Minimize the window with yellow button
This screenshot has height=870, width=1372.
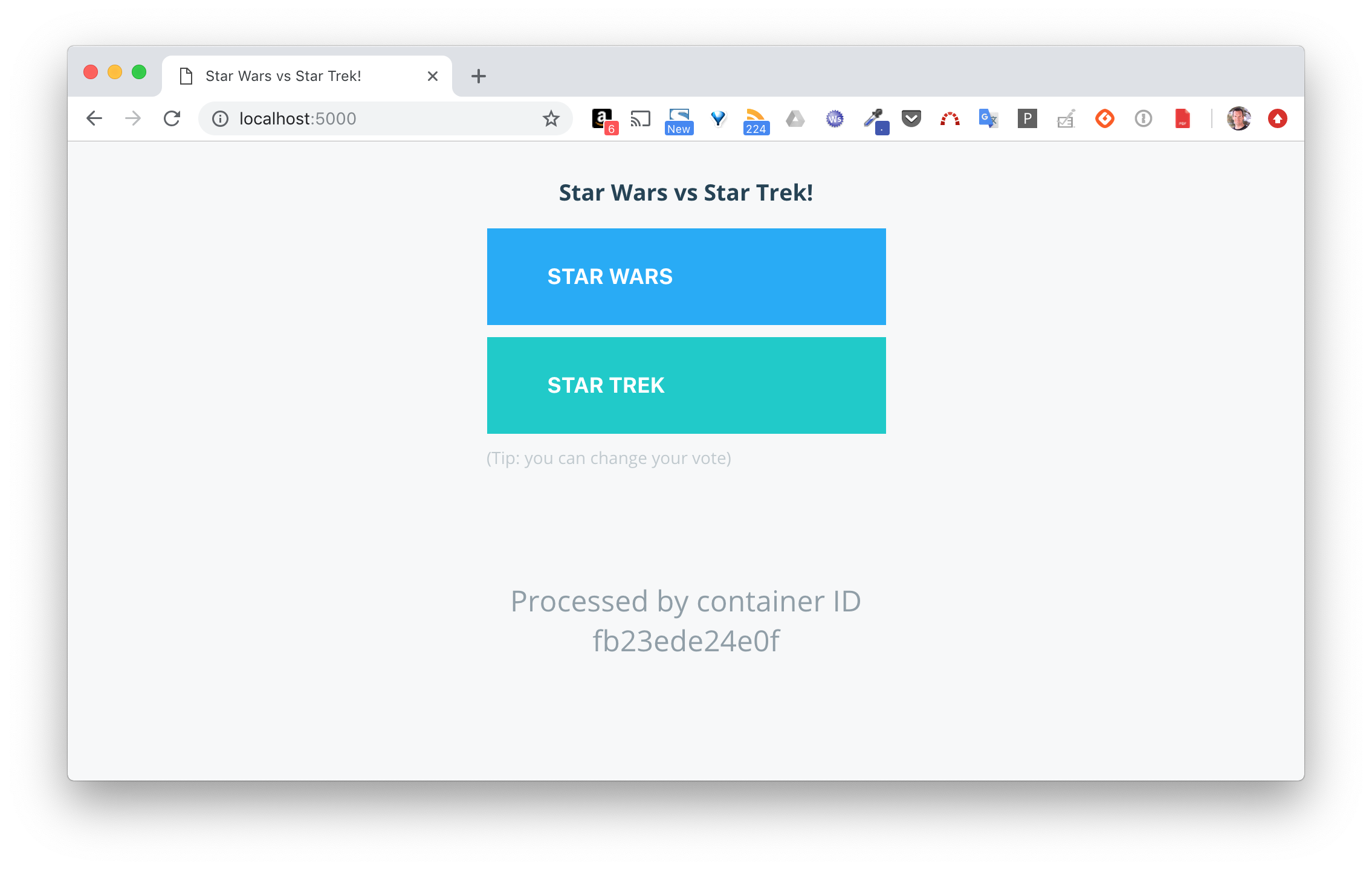click(x=115, y=72)
